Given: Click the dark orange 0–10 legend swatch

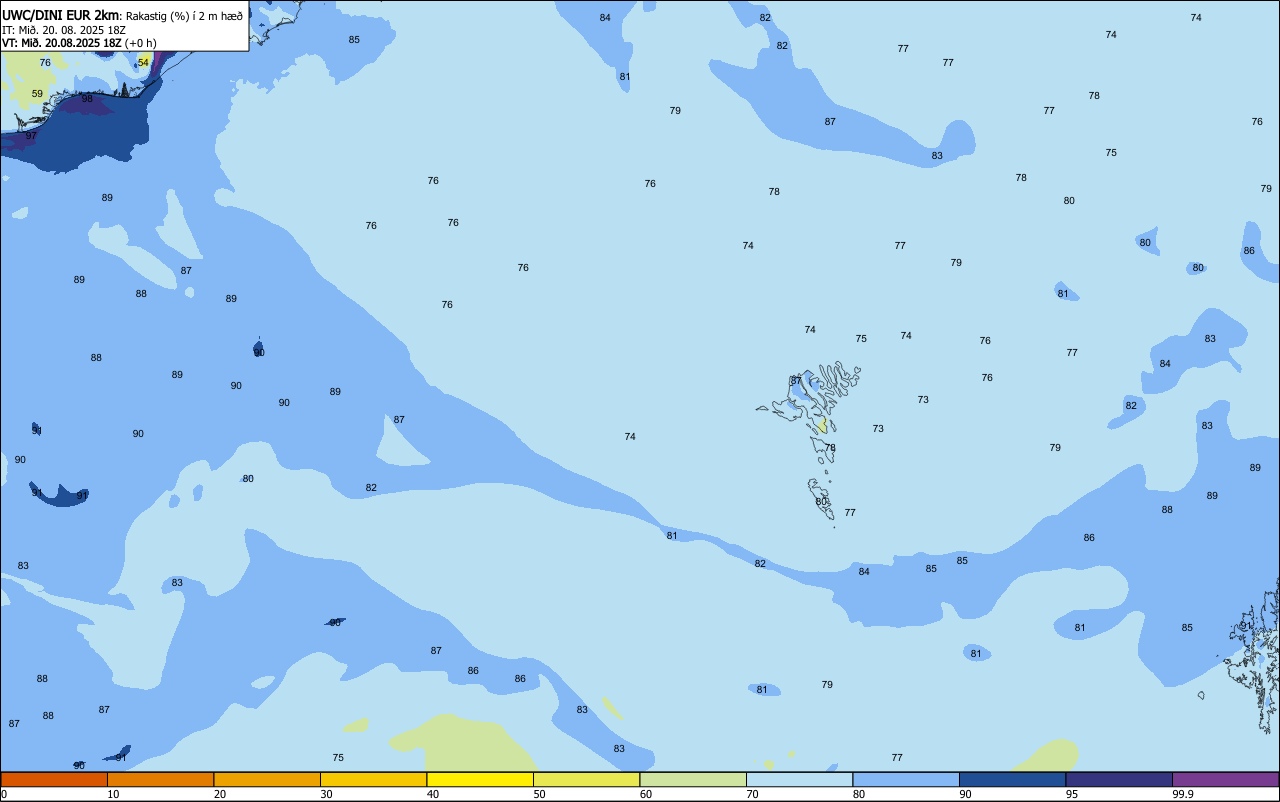Looking at the screenshot, I should coord(54,779).
